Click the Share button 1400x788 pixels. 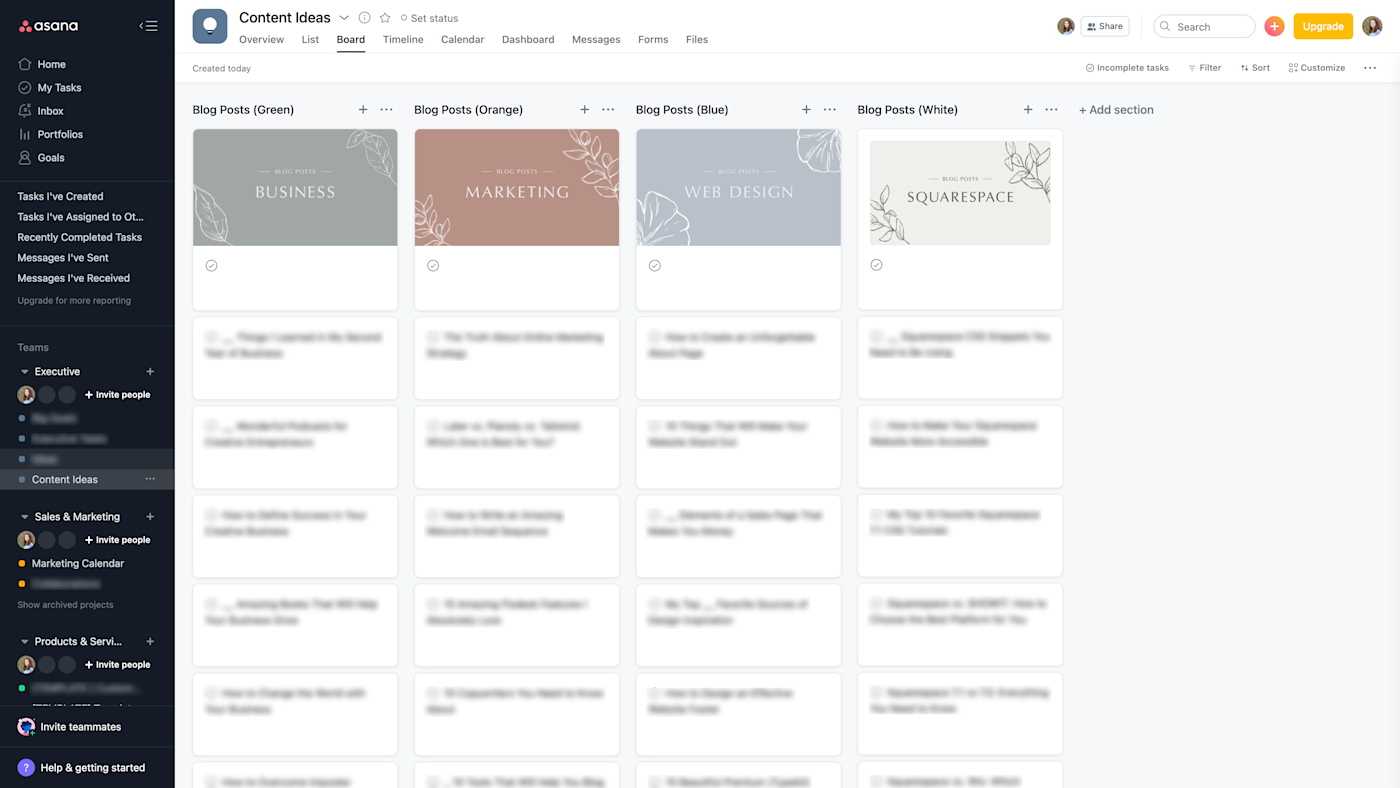pyautogui.click(x=1104, y=26)
